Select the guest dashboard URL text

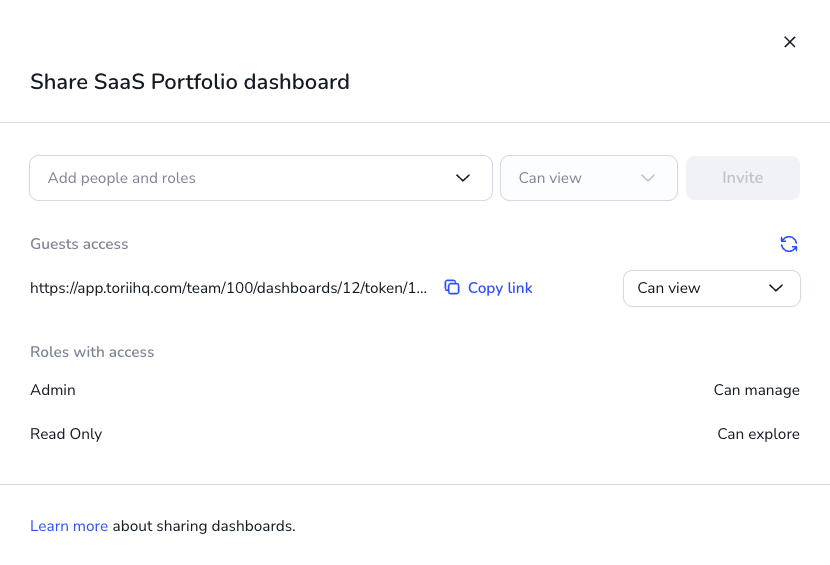(x=228, y=288)
